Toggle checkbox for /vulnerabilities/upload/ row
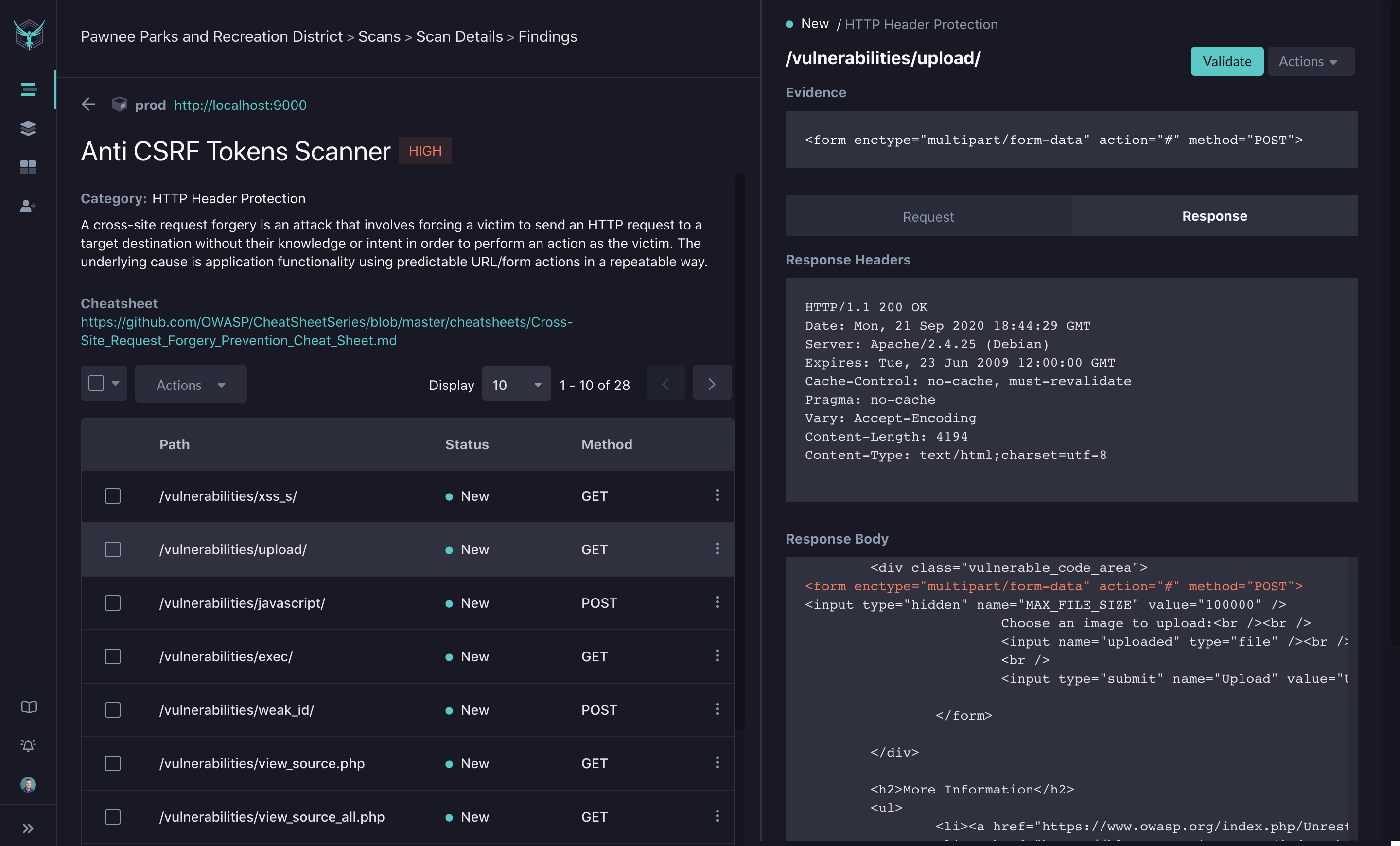 pyautogui.click(x=112, y=549)
